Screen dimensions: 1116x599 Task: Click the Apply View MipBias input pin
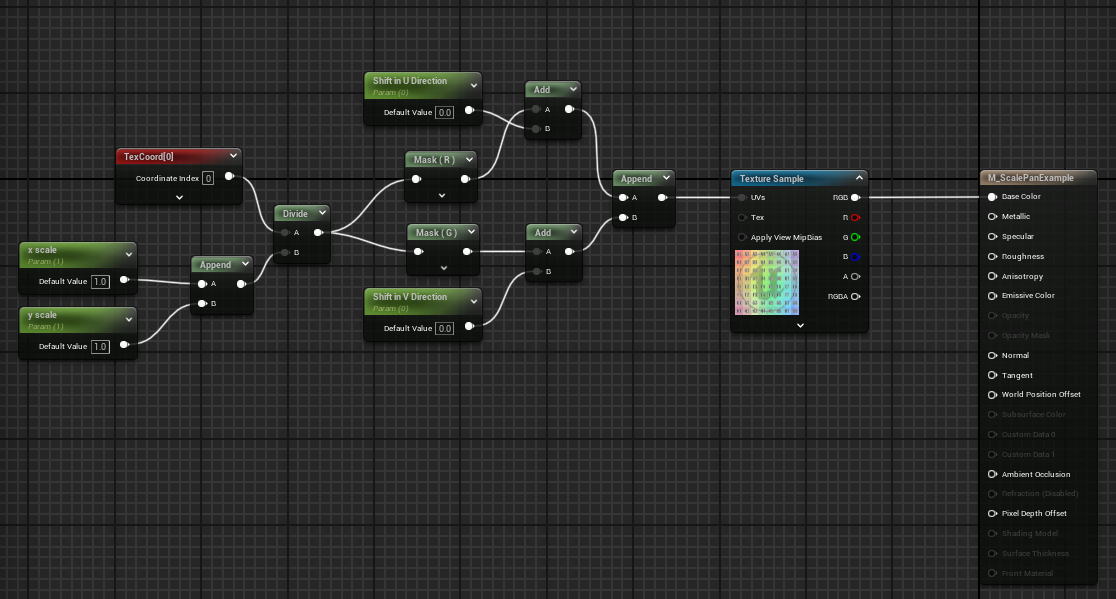tap(741, 237)
